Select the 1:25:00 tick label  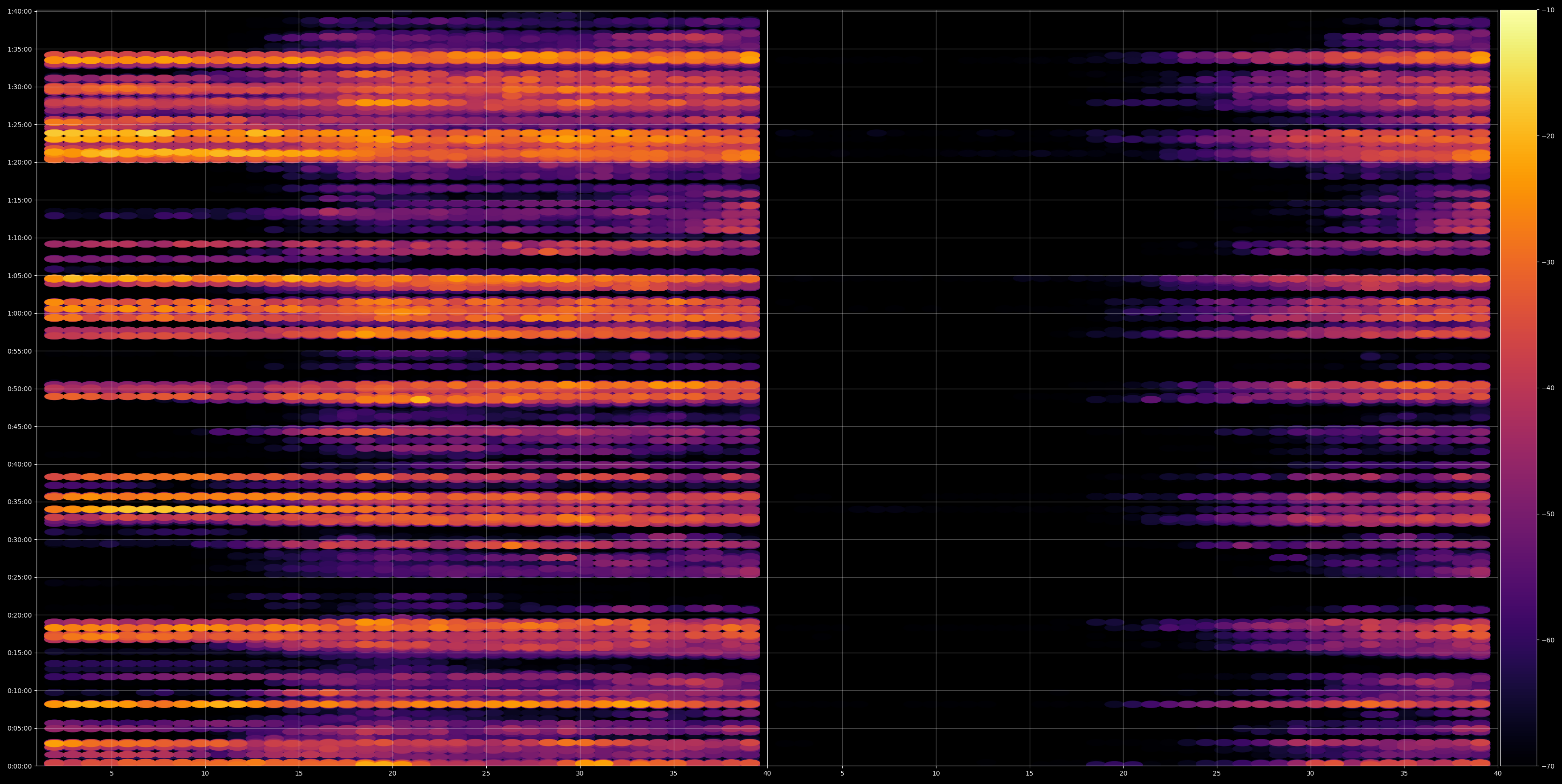click(x=19, y=125)
